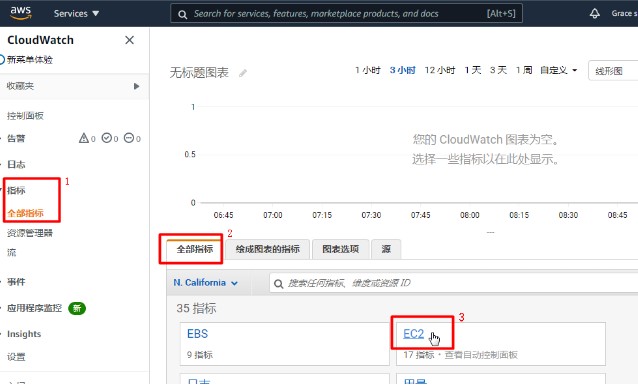Expand the Services menu
This screenshot has height=387, width=638.
point(76,13)
